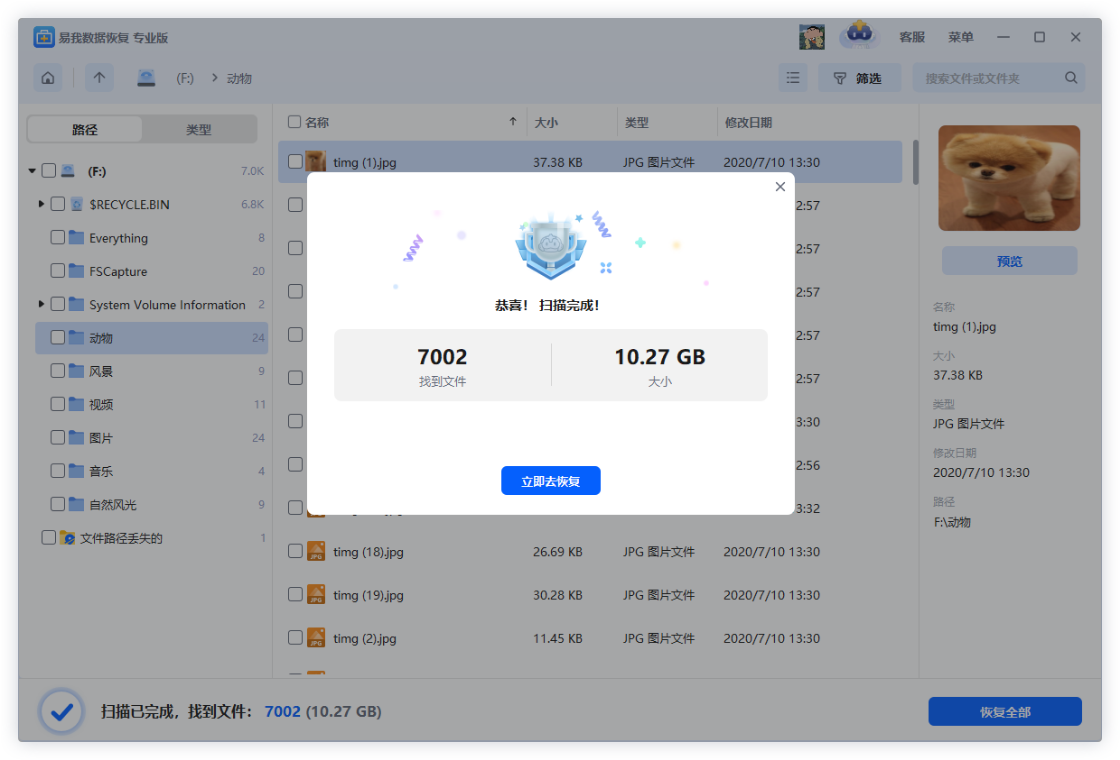
Task: Toggle the select-all checkbox beside 名称
Action: click(x=294, y=122)
